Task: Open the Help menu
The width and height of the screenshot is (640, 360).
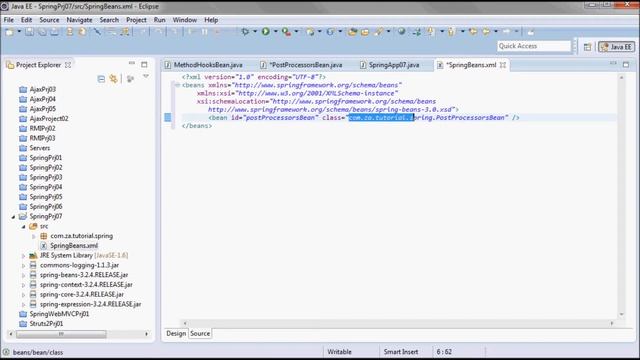Action: (211, 20)
